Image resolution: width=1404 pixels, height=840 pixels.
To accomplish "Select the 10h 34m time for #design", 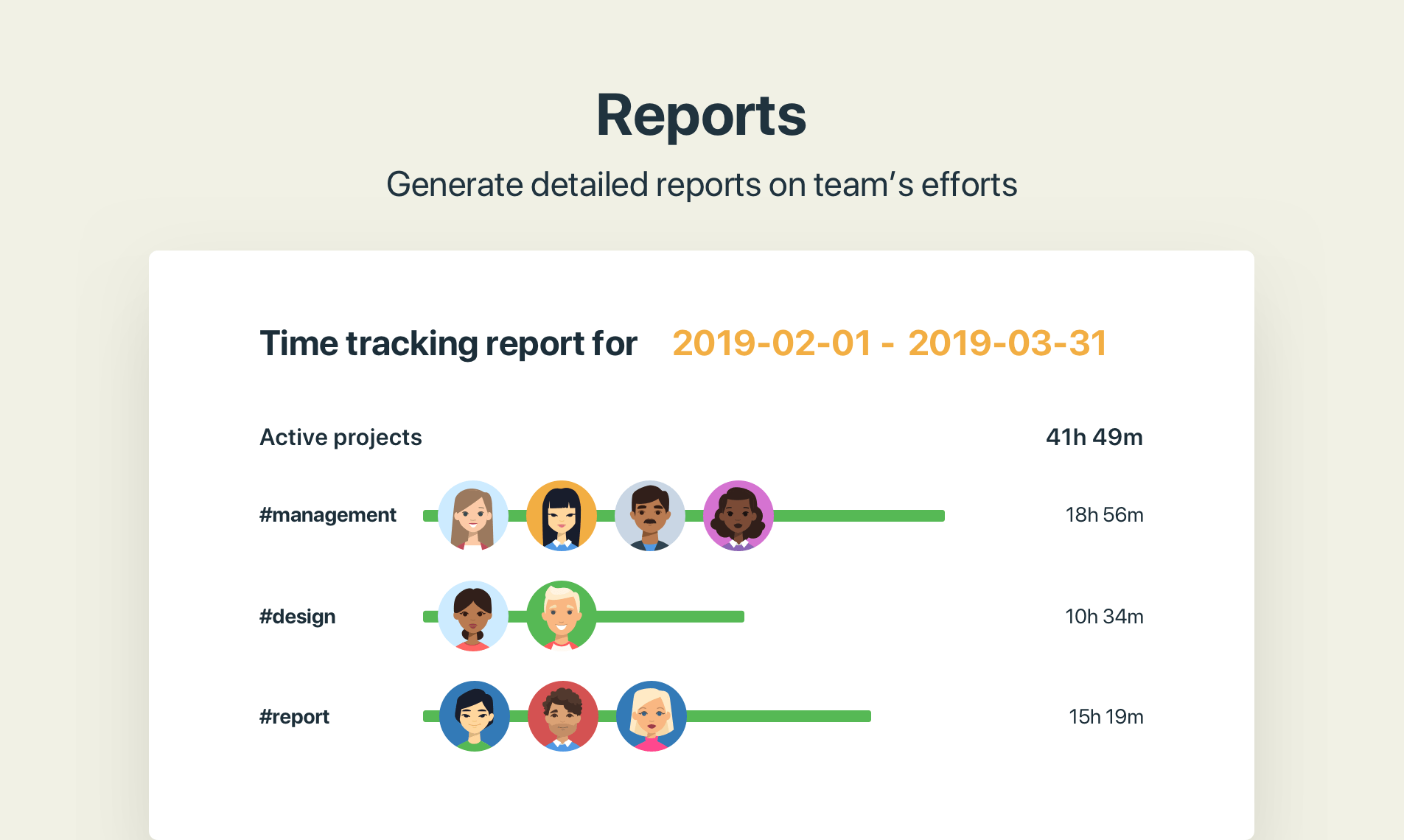I will coord(1104,616).
